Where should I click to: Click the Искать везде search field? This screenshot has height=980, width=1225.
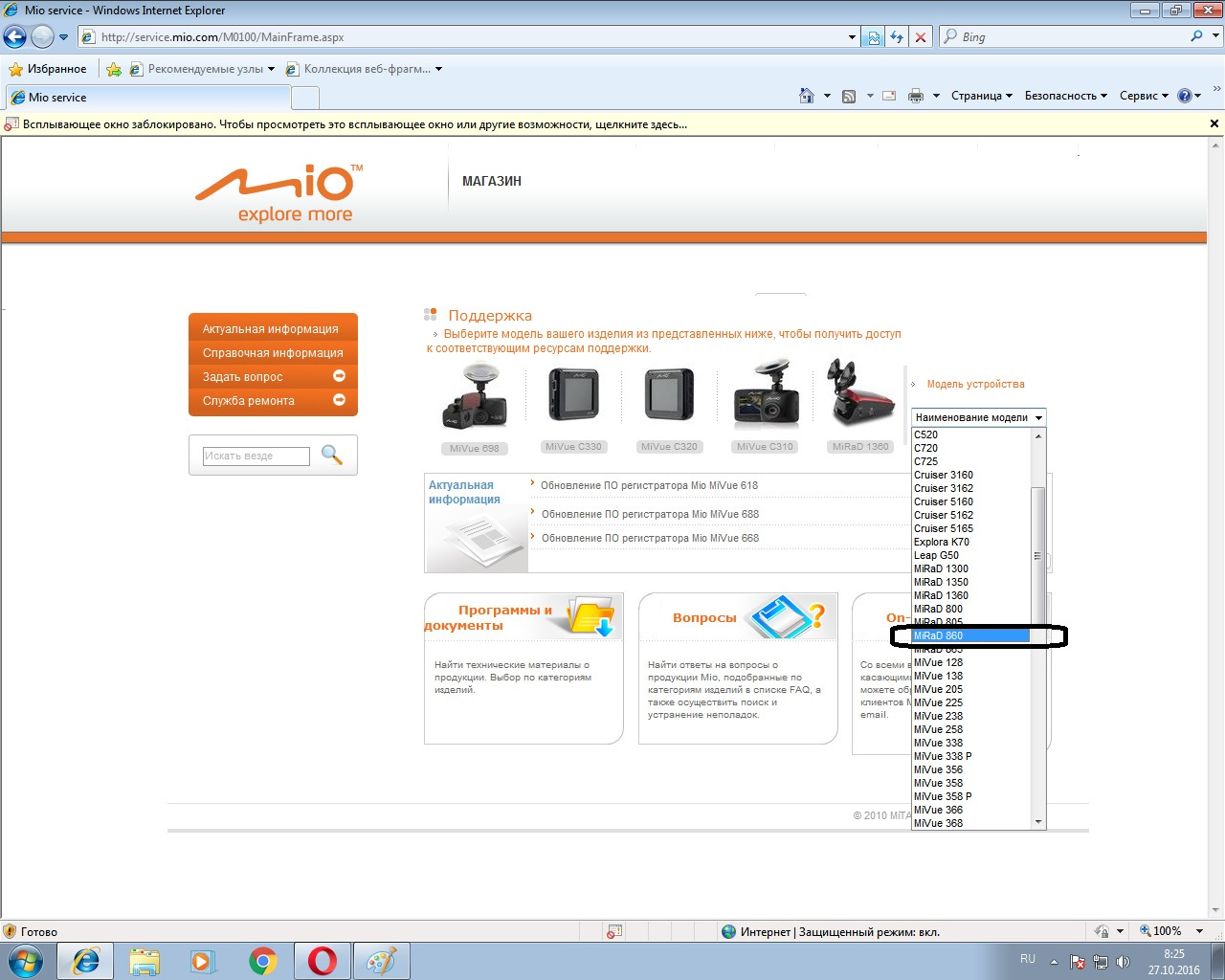point(256,456)
